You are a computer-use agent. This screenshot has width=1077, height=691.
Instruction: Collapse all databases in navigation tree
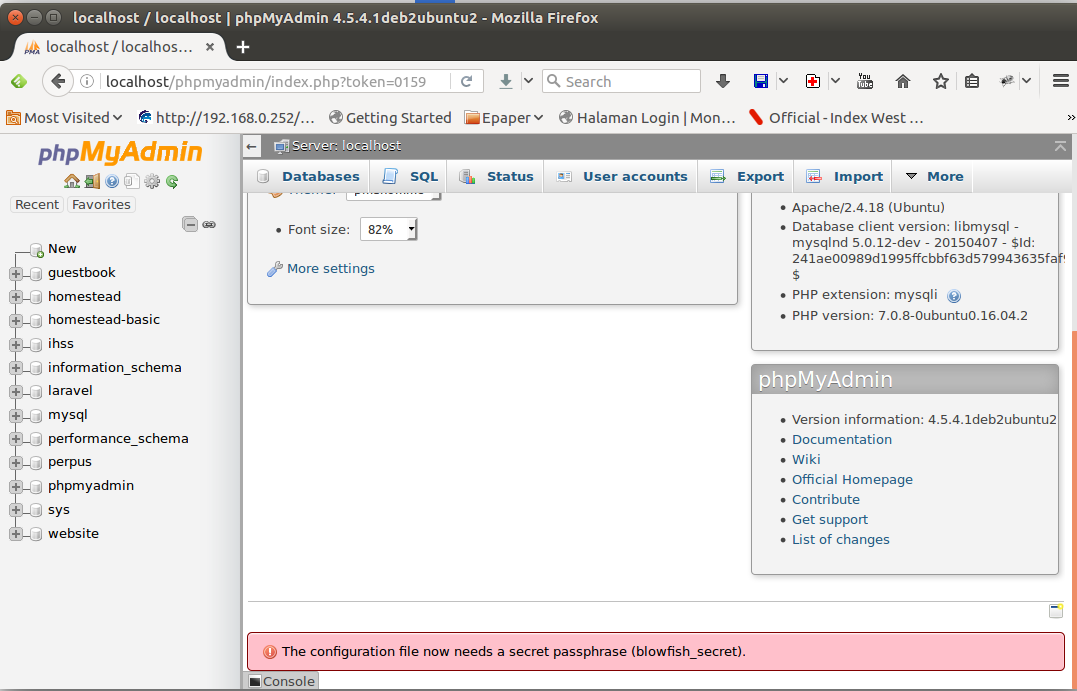tap(190, 224)
